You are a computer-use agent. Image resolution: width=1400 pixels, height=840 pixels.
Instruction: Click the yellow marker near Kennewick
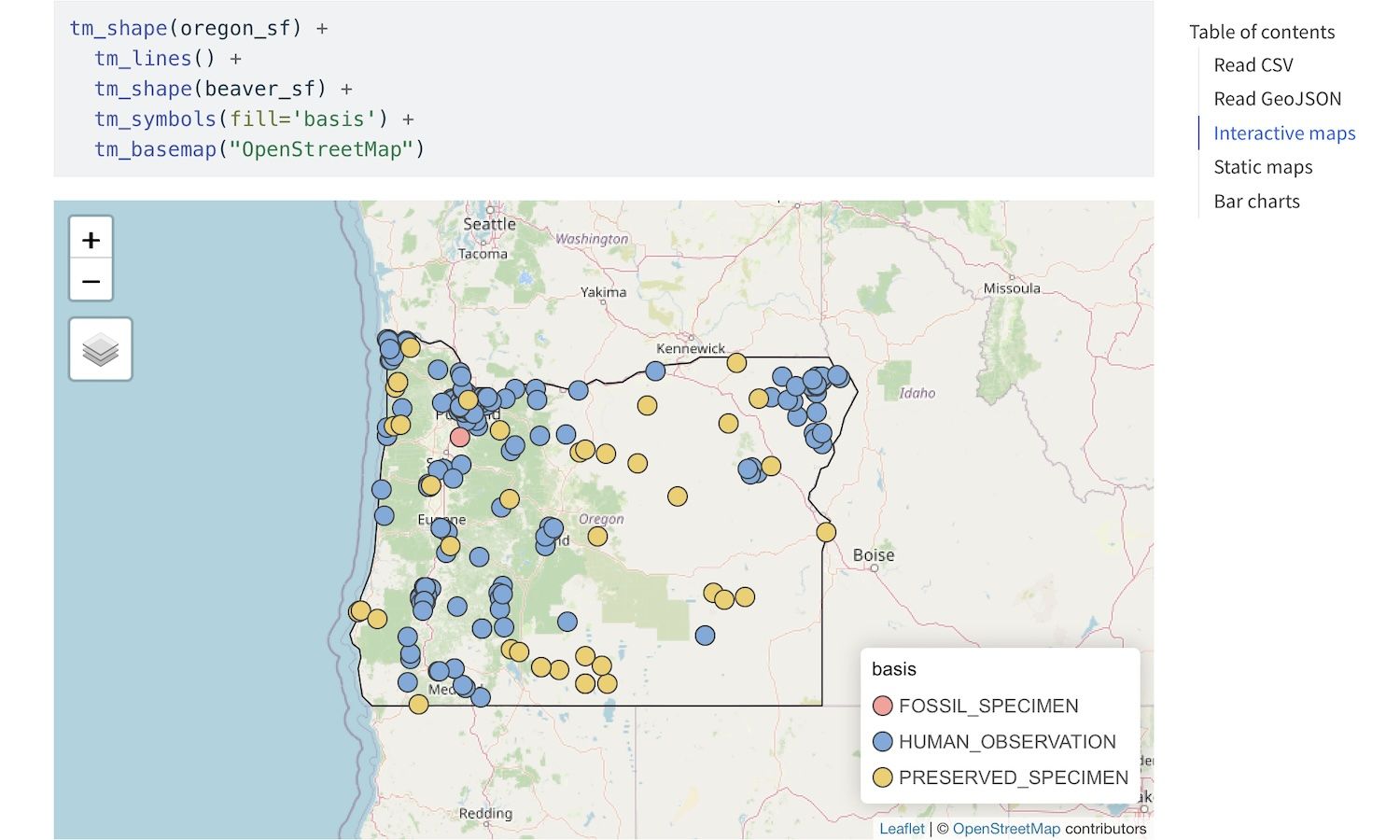[x=736, y=362]
